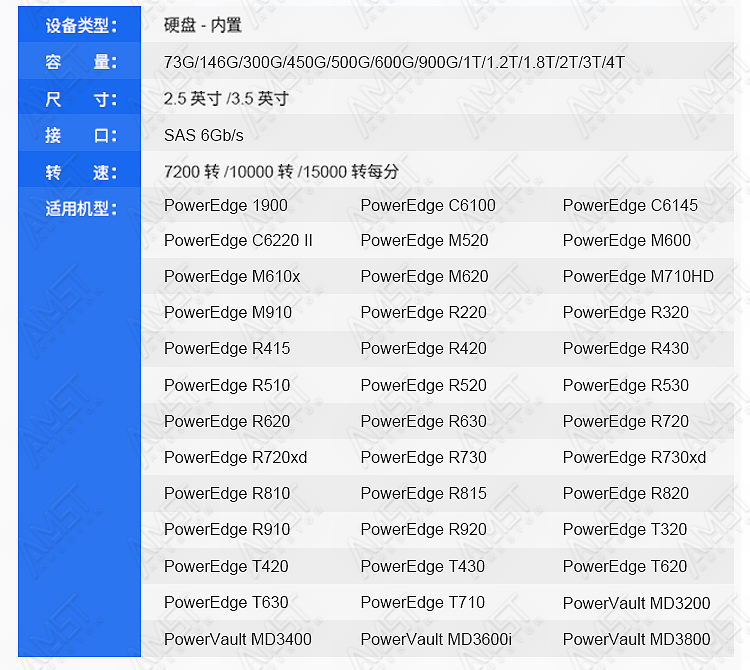Image resolution: width=750 pixels, height=670 pixels.
Task: Click PowerEdge R320 cell
Action: [x=626, y=312]
